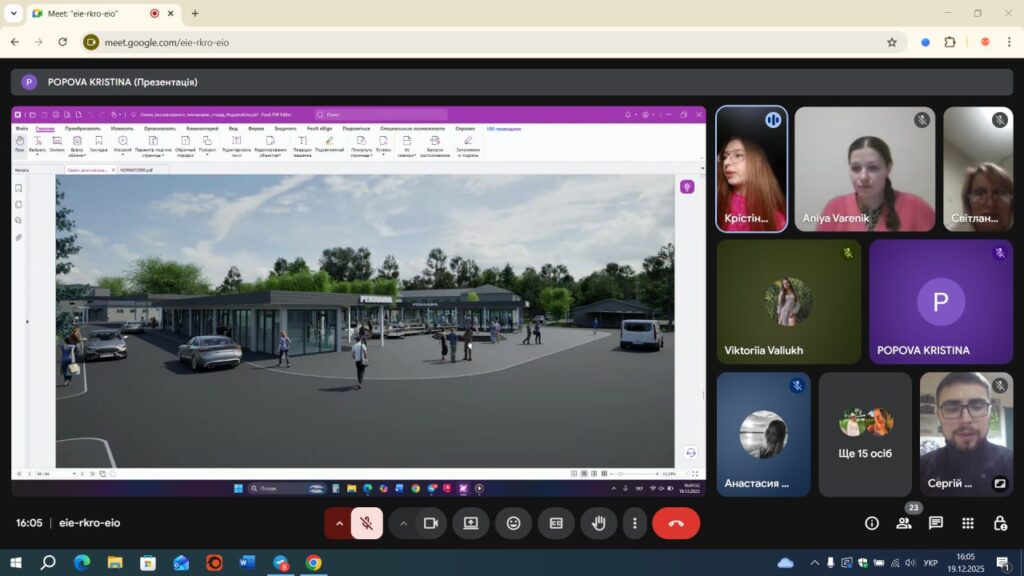Open meeting details info icon
This screenshot has width=1024, height=576.
pyautogui.click(x=871, y=523)
